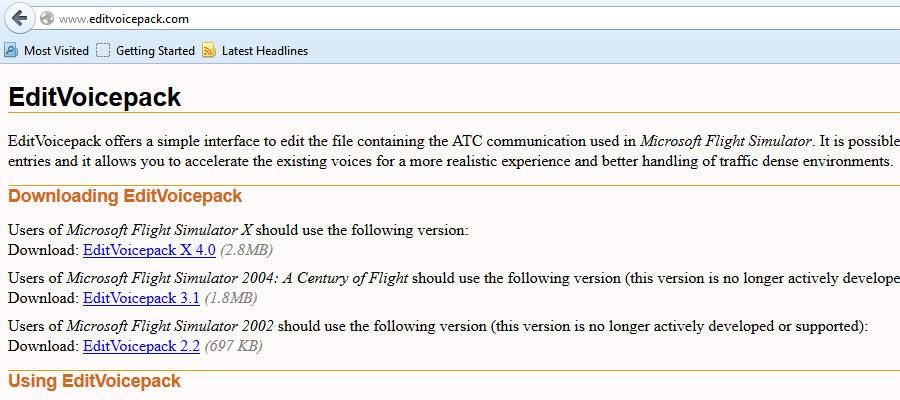
Task: Click the (697 KB) file size text
Action: click(x=234, y=346)
